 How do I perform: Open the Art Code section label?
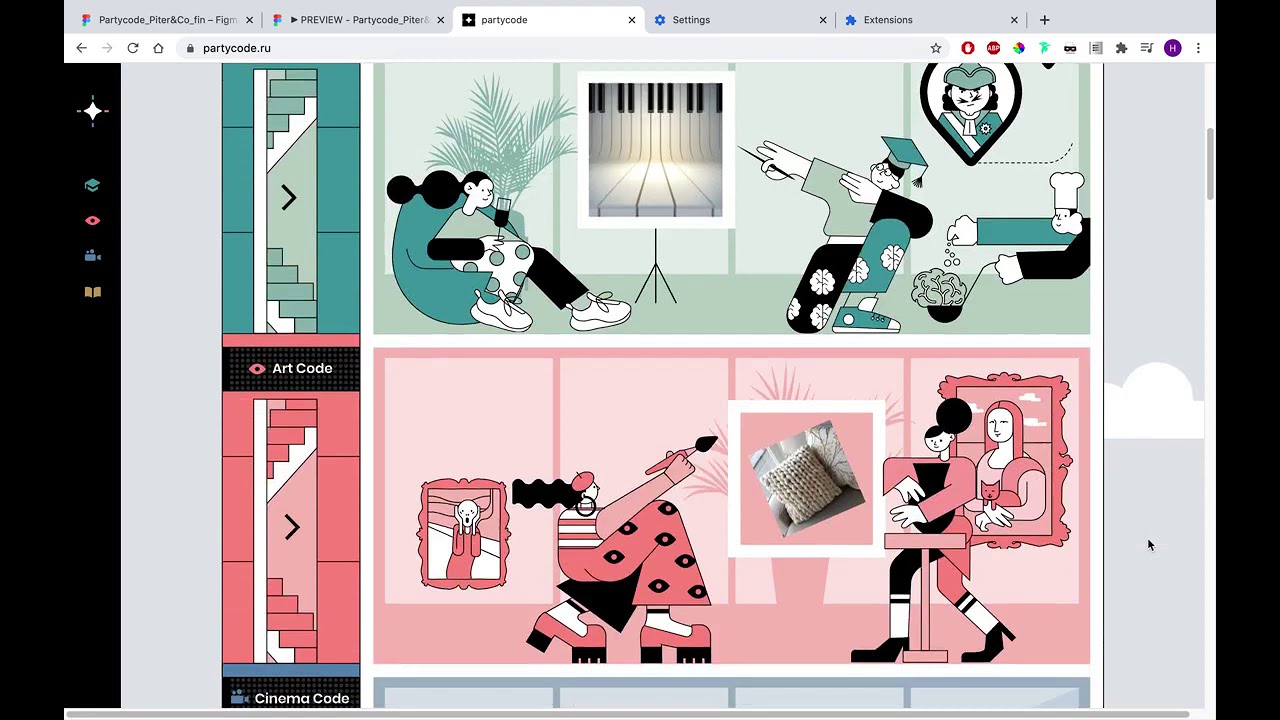291,368
